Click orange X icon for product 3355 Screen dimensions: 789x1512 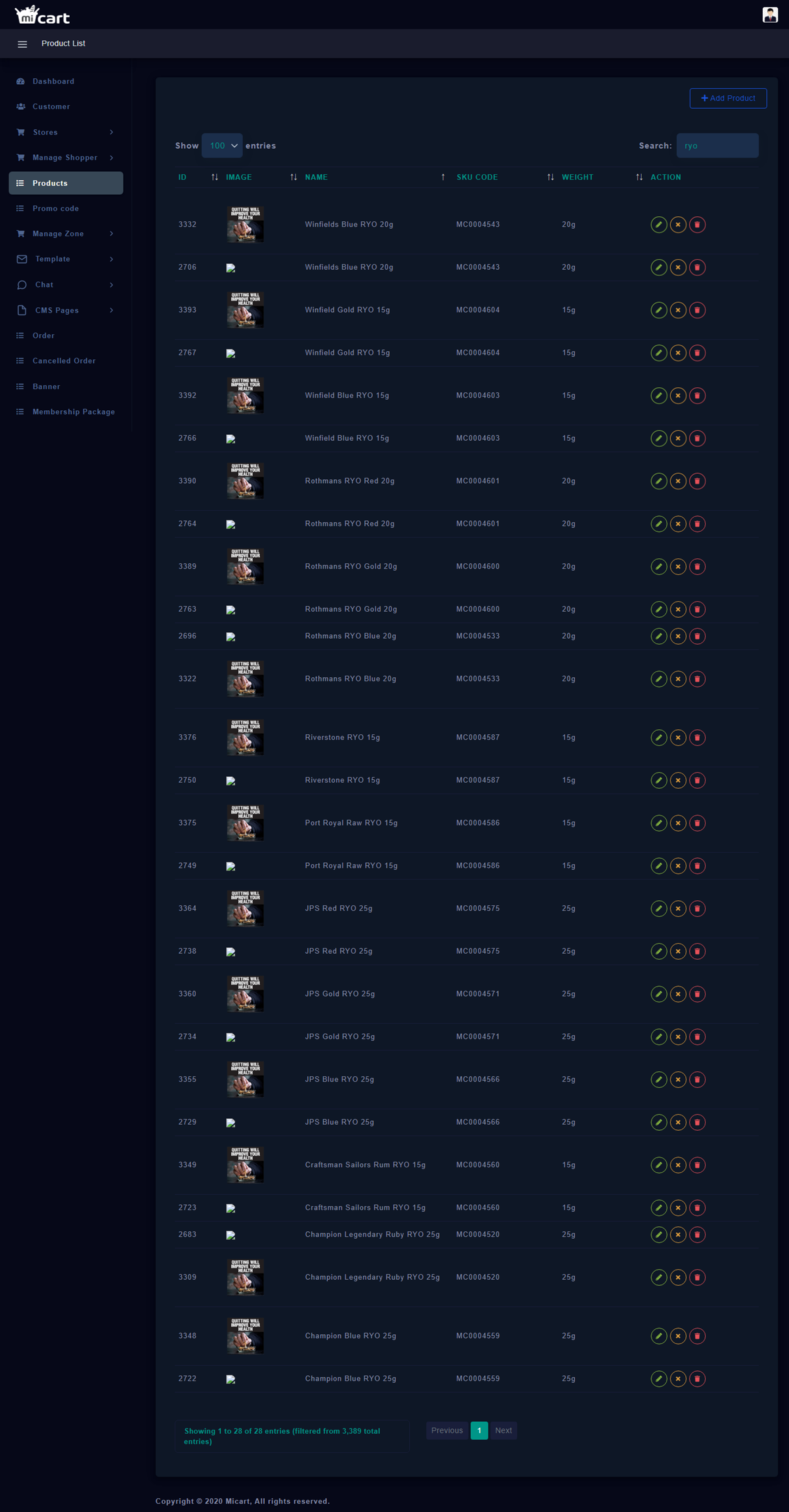point(678,1080)
